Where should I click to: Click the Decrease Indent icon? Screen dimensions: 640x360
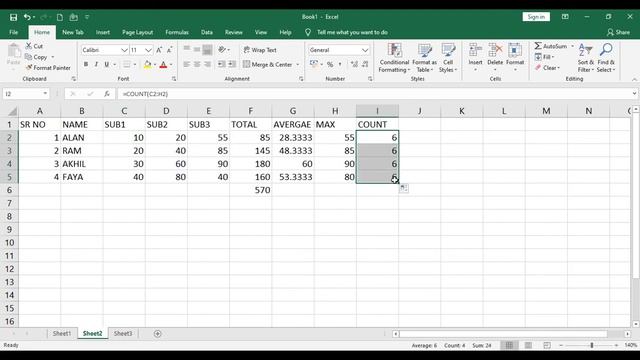point(221,64)
